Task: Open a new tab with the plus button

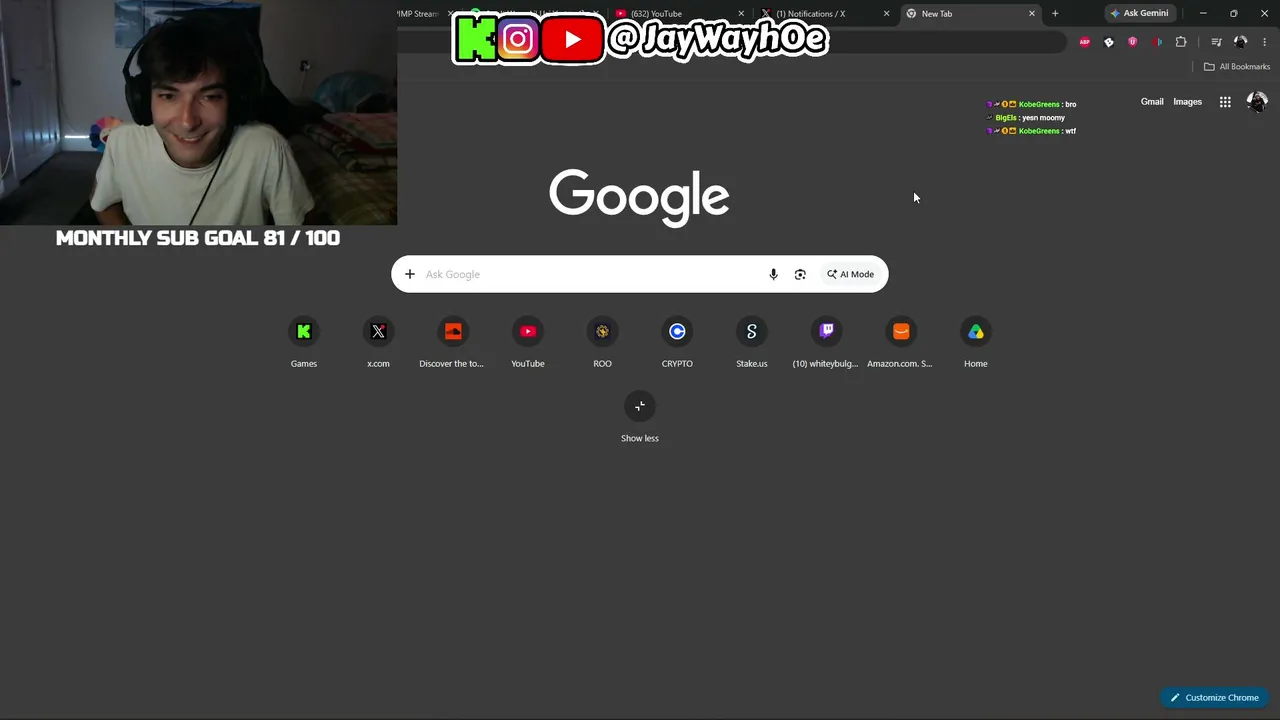Action: 1055,14
